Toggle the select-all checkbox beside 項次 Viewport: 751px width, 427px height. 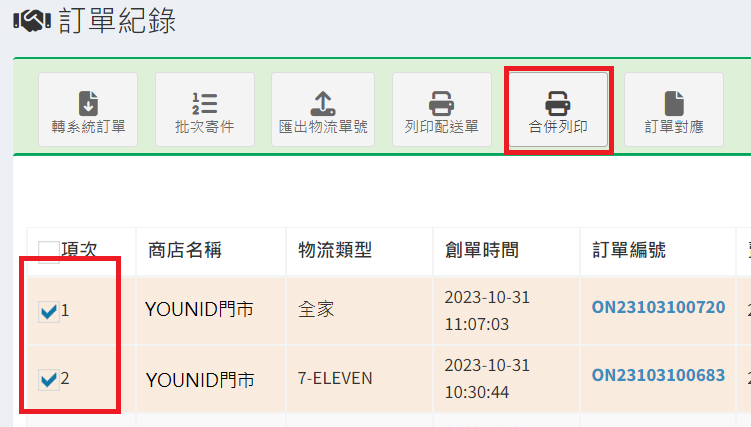(48, 251)
